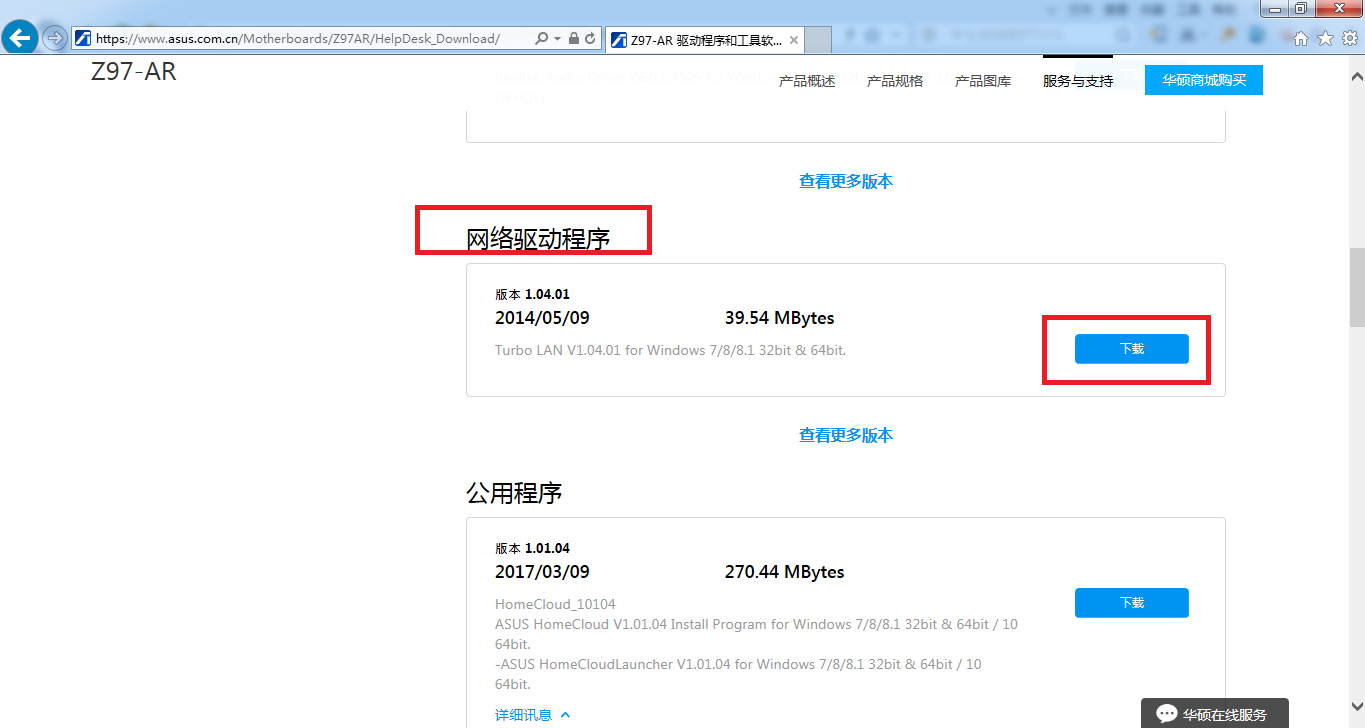
Task: Click the 版本 1.01.04 version label
Action: (x=532, y=549)
